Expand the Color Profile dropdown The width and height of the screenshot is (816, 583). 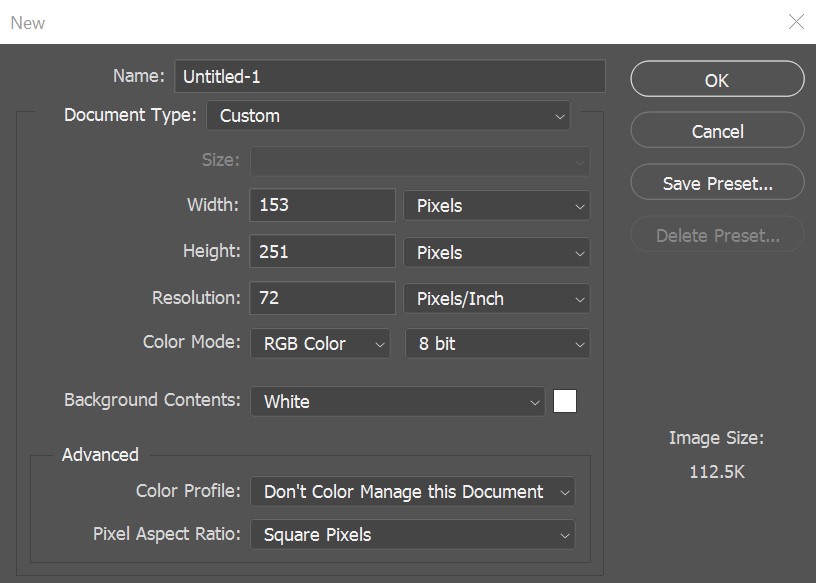(413, 491)
